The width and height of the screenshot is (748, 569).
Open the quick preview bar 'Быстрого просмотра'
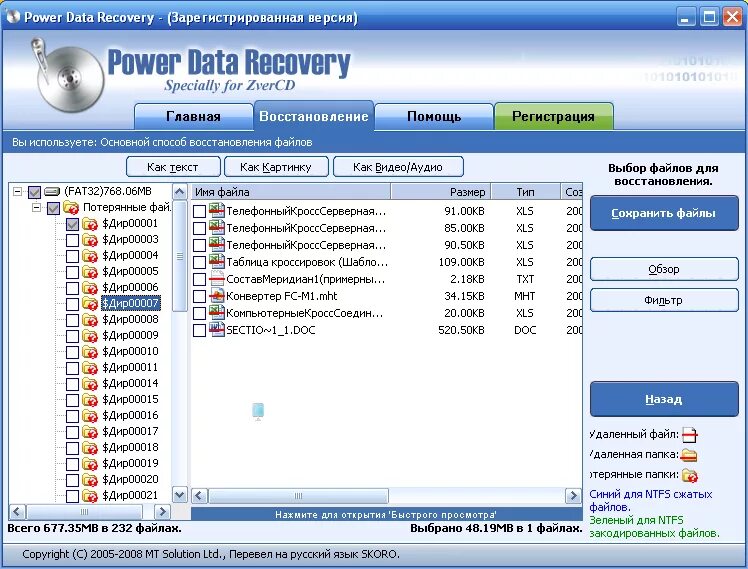pos(386,515)
